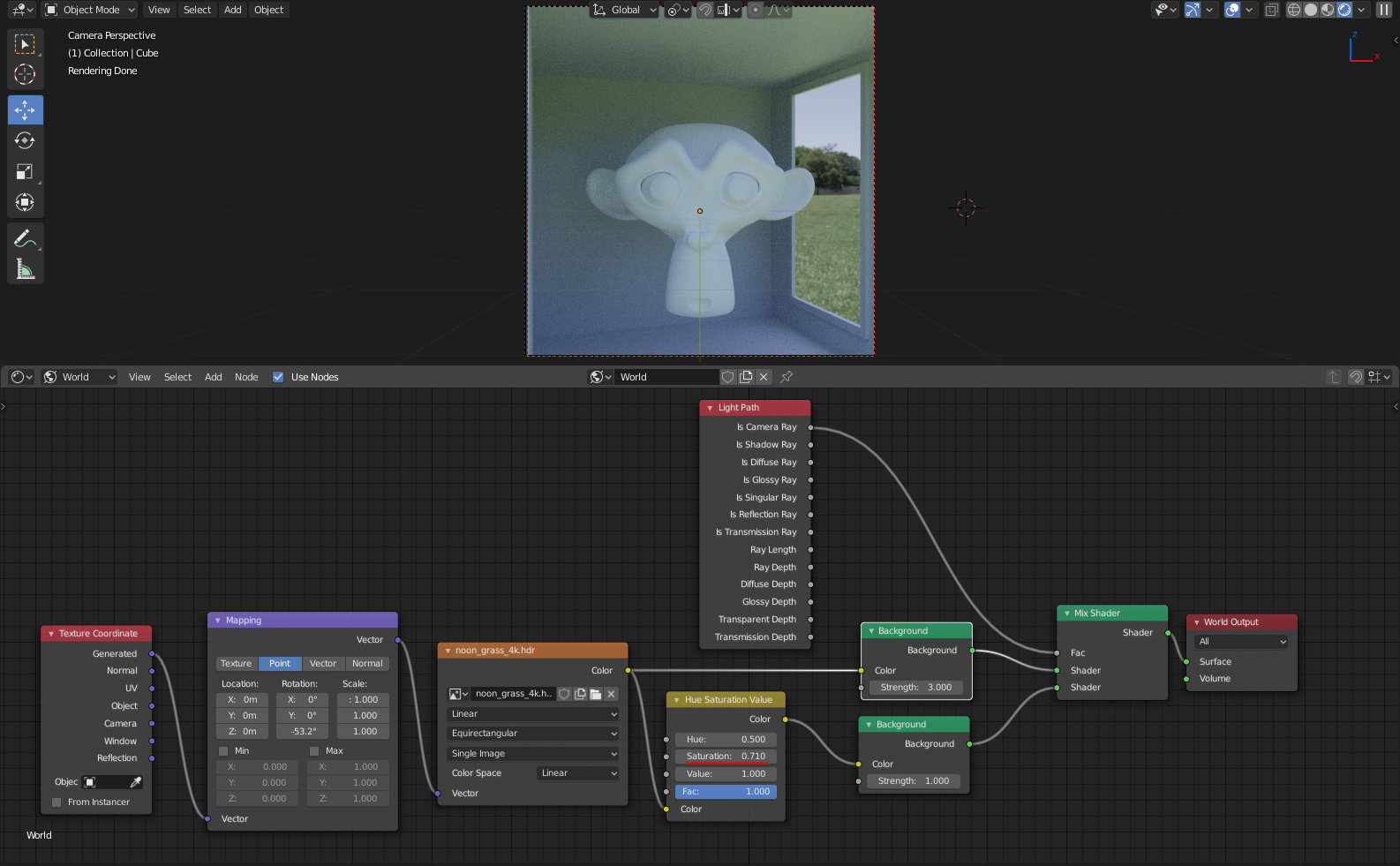Open the image browse dropdown in noon_grass node
The height and width of the screenshot is (866, 1400).
(458, 694)
